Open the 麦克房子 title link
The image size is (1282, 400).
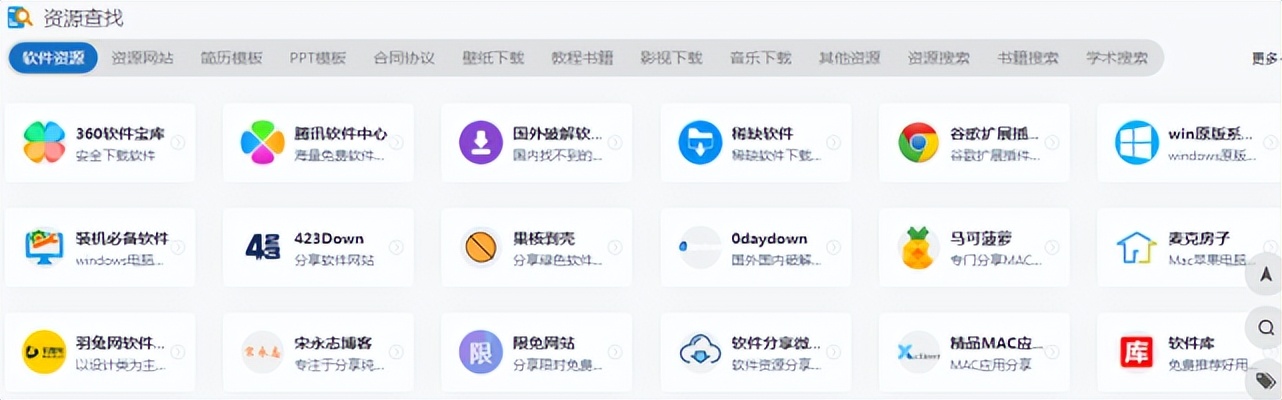coord(1199,239)
